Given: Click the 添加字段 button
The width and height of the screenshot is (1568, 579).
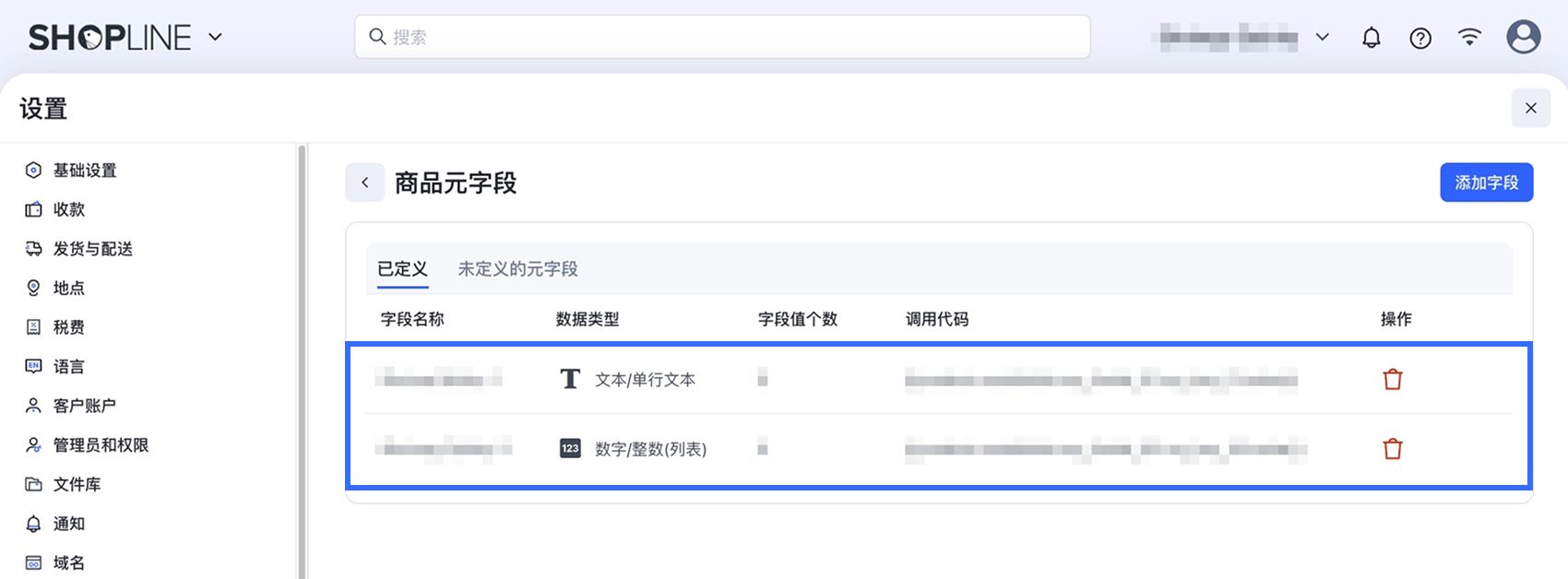Looking at the screenshot, I should [1487, 183].
